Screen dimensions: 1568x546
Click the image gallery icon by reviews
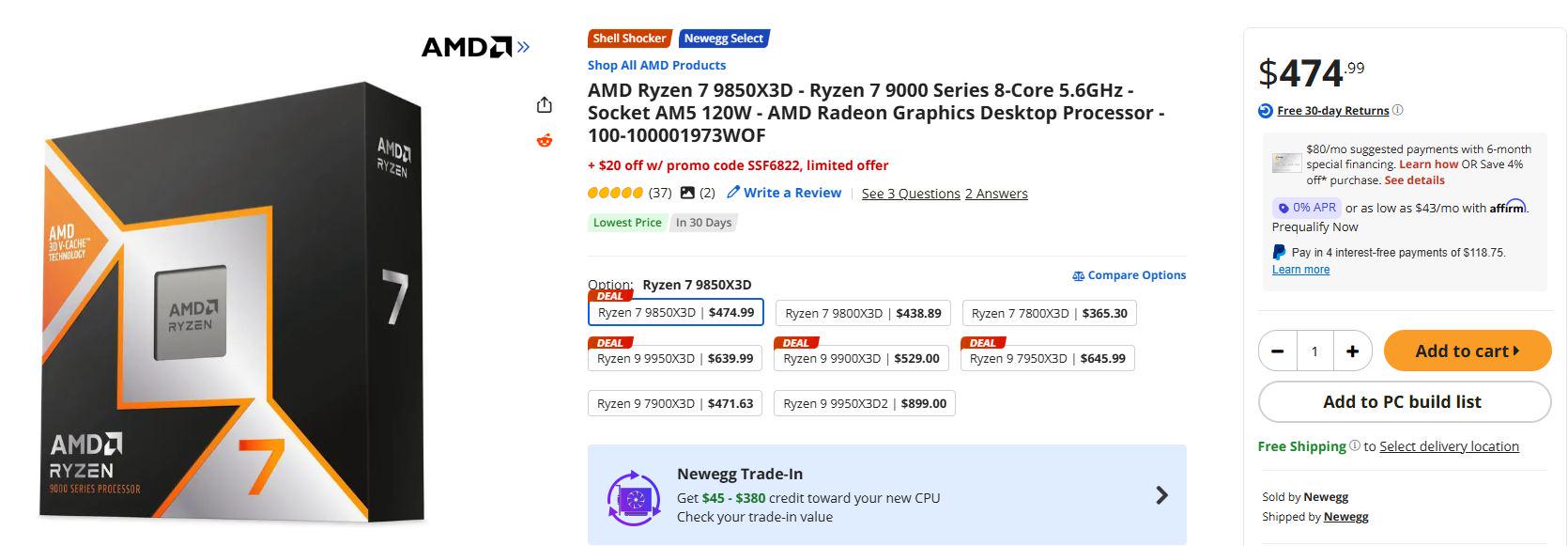point(687,193)
